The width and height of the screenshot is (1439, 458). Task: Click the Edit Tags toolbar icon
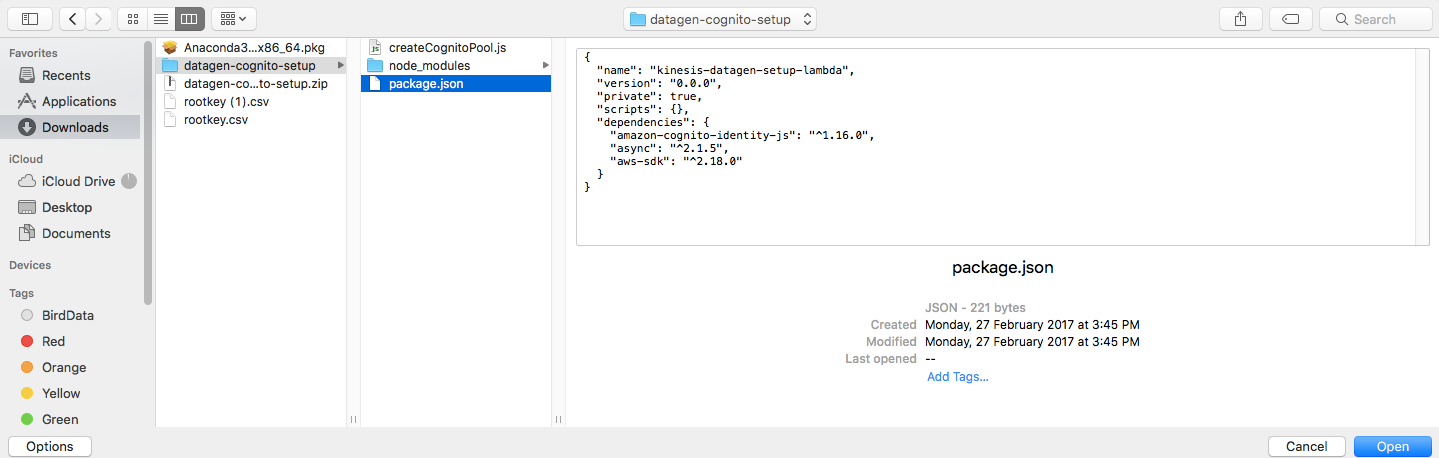pyautogui.click(x=1290, y=18)
